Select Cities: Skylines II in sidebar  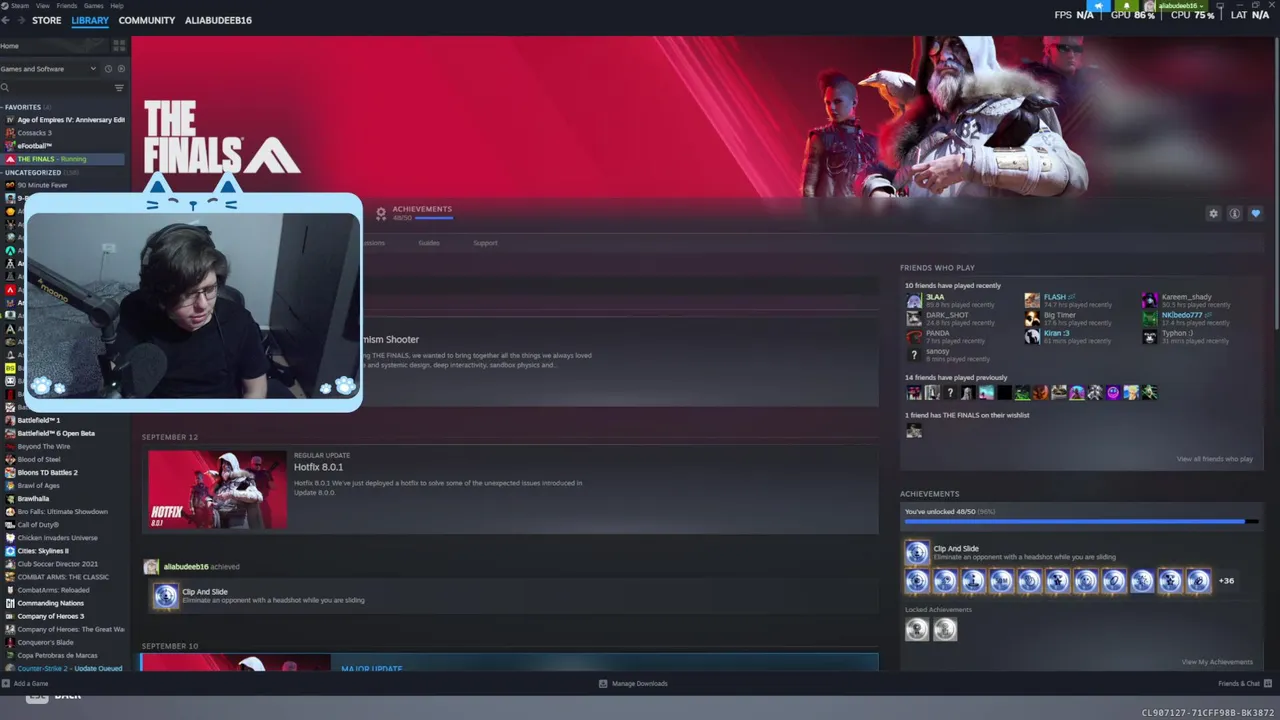(64, 551)
